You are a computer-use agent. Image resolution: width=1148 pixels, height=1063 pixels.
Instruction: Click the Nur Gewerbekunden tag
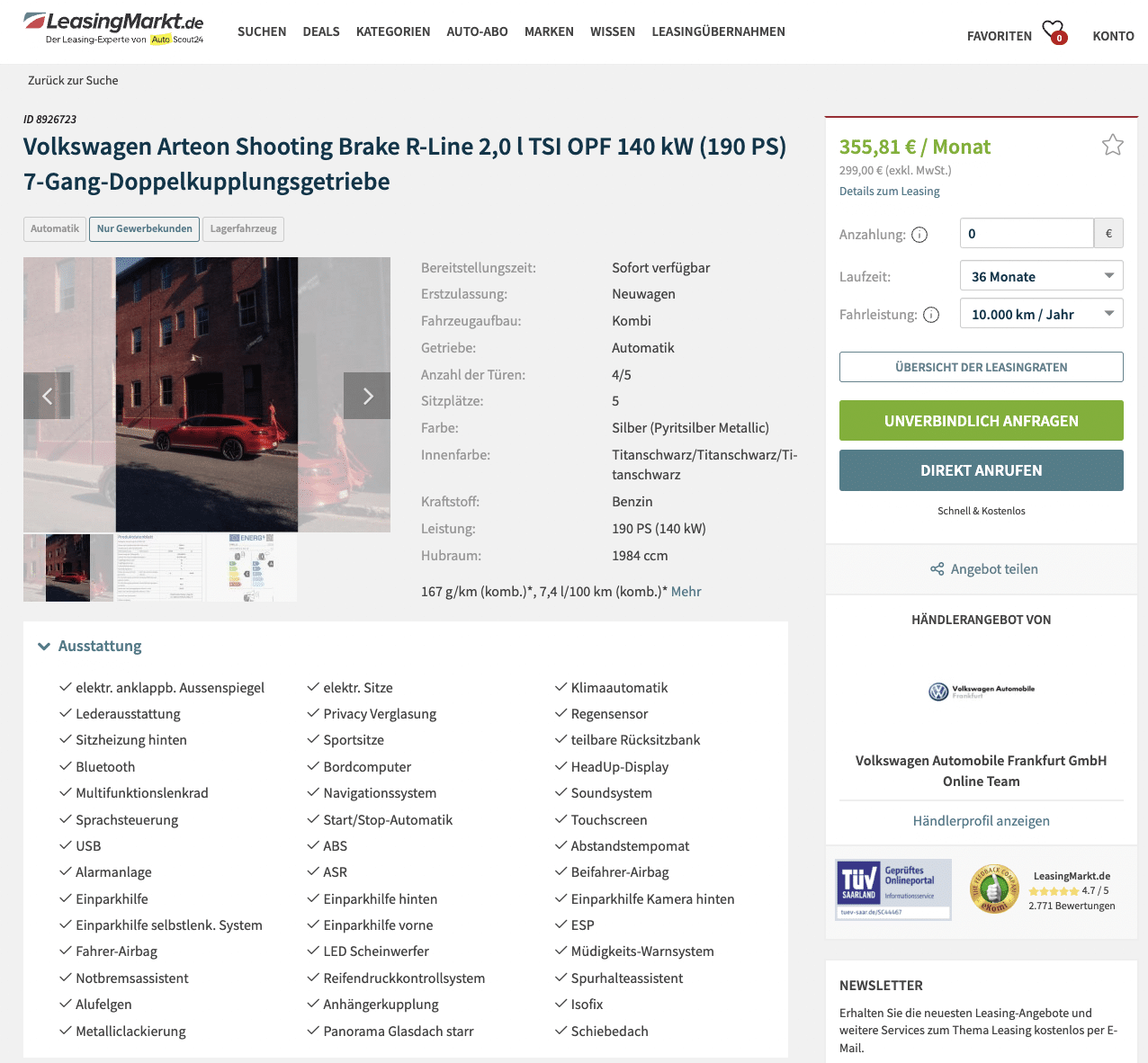pos(145,229)
